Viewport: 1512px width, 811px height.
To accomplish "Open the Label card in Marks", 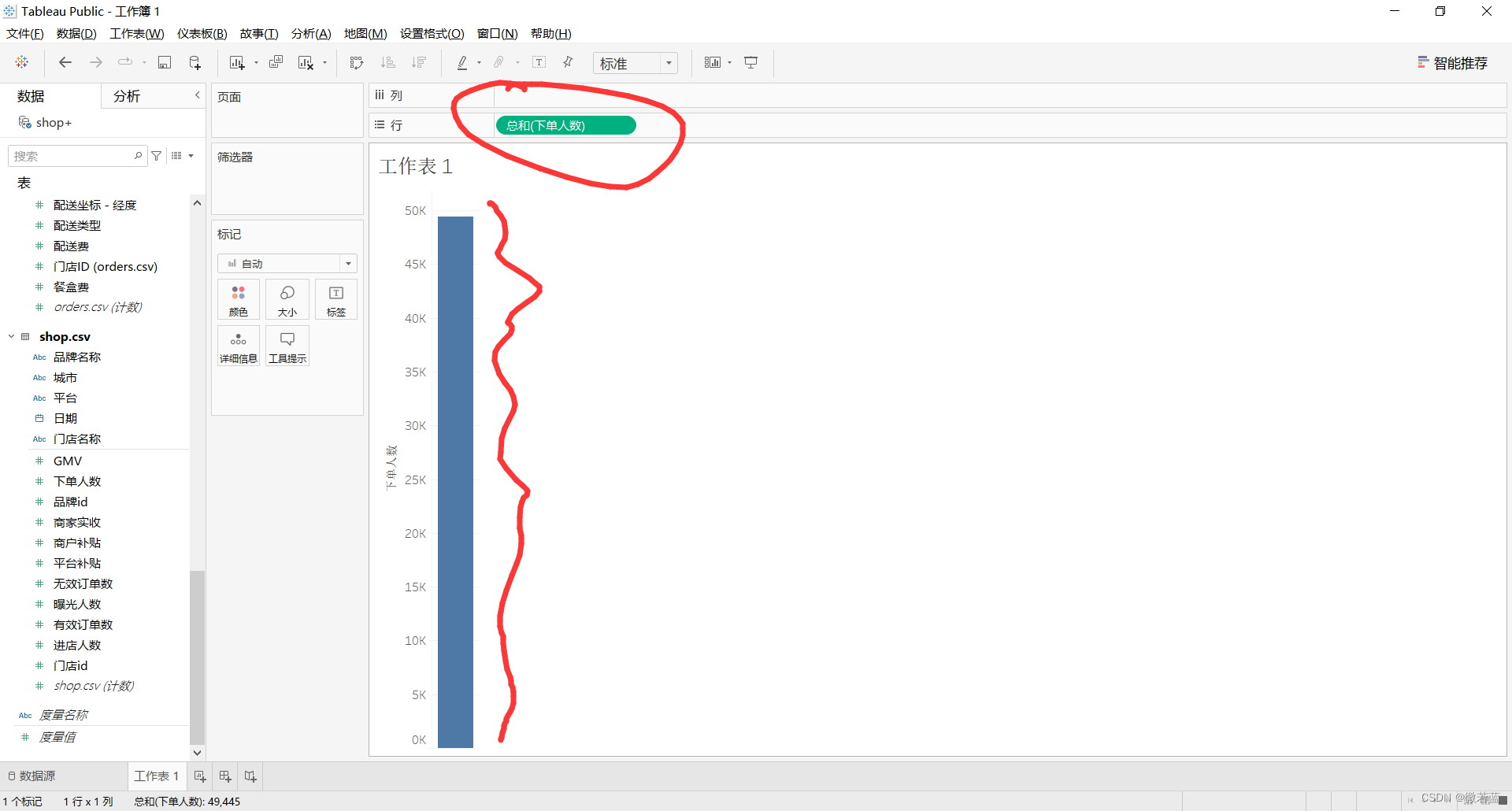I will [x=336, y=300].
